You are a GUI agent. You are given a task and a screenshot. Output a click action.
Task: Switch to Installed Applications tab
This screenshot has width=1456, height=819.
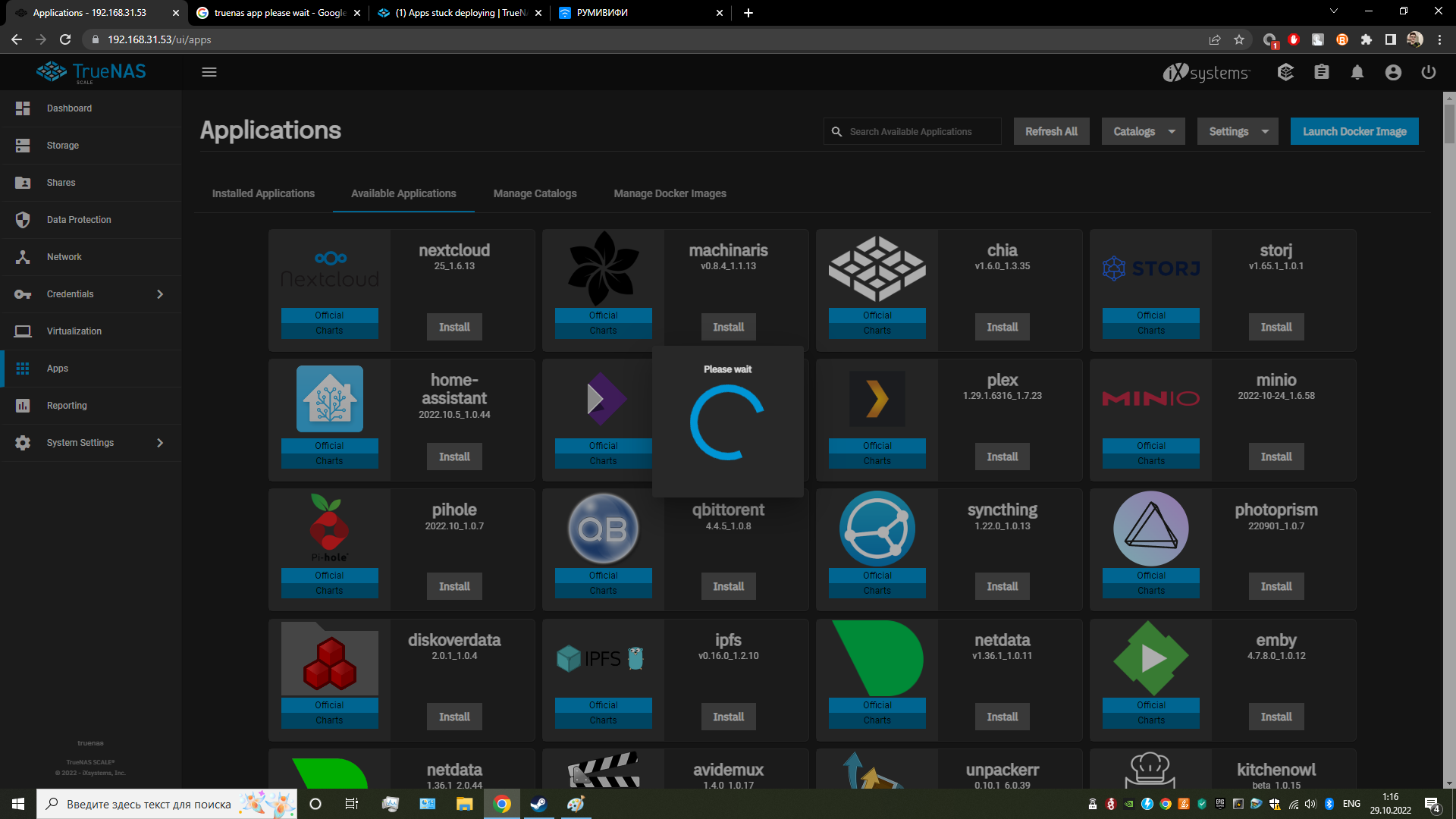263,193
